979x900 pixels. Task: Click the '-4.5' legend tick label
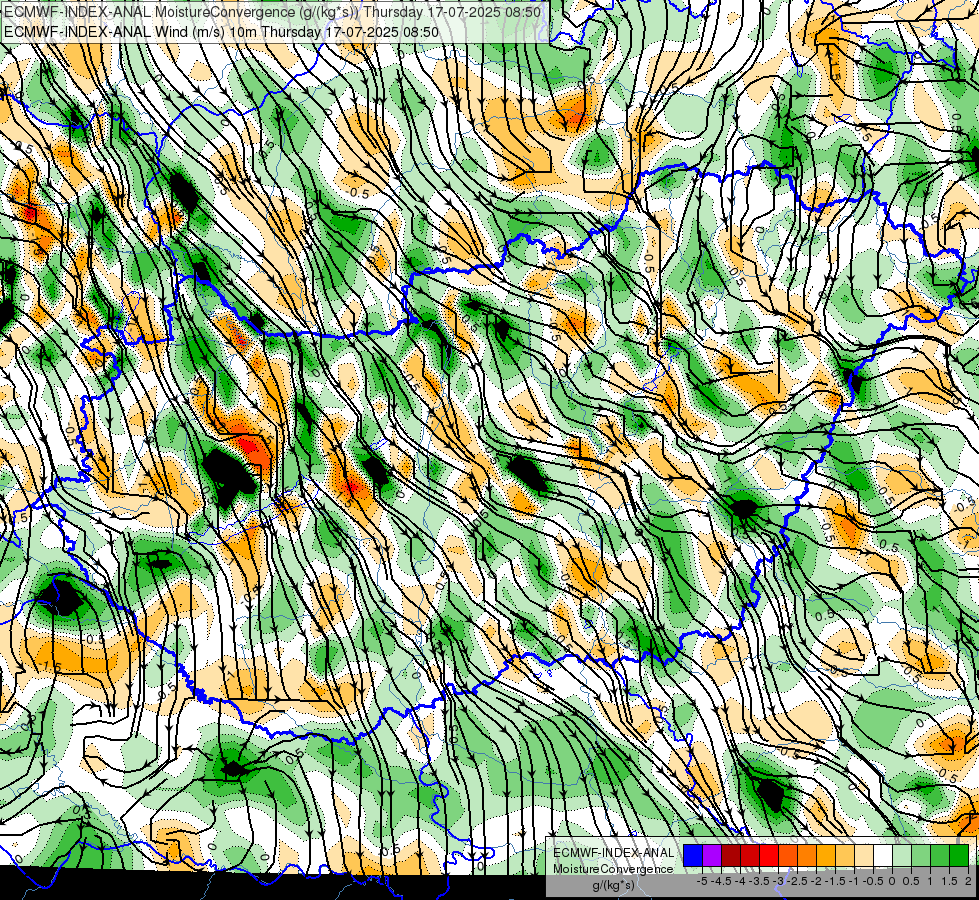(x=721, y=881)
